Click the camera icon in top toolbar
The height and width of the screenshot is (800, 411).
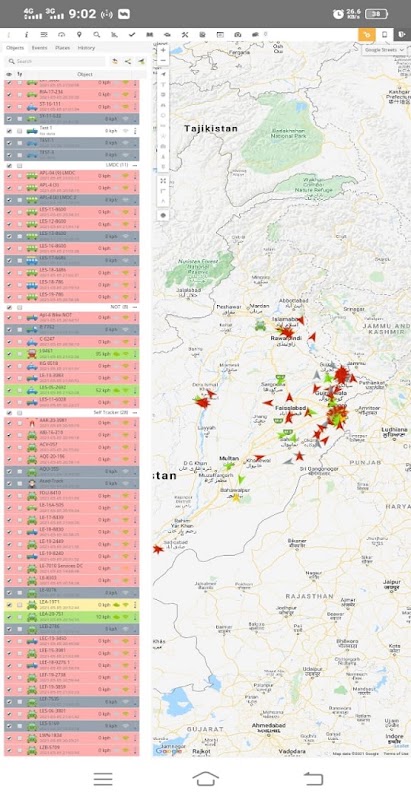pos(238,35)
